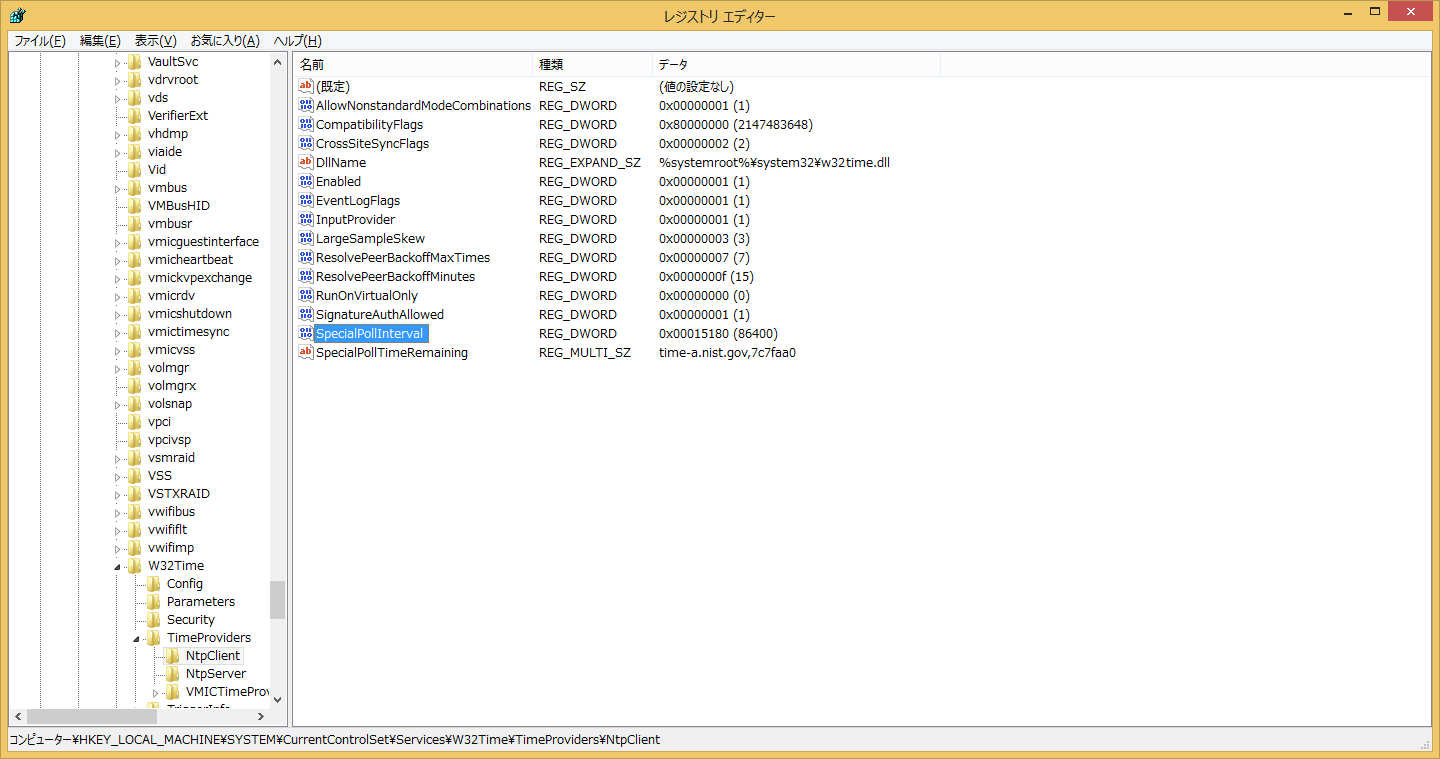This screenshot has height=759, width=1440.
Task: Sort values by the 種類 column header
Action: [x=593, y=64]
